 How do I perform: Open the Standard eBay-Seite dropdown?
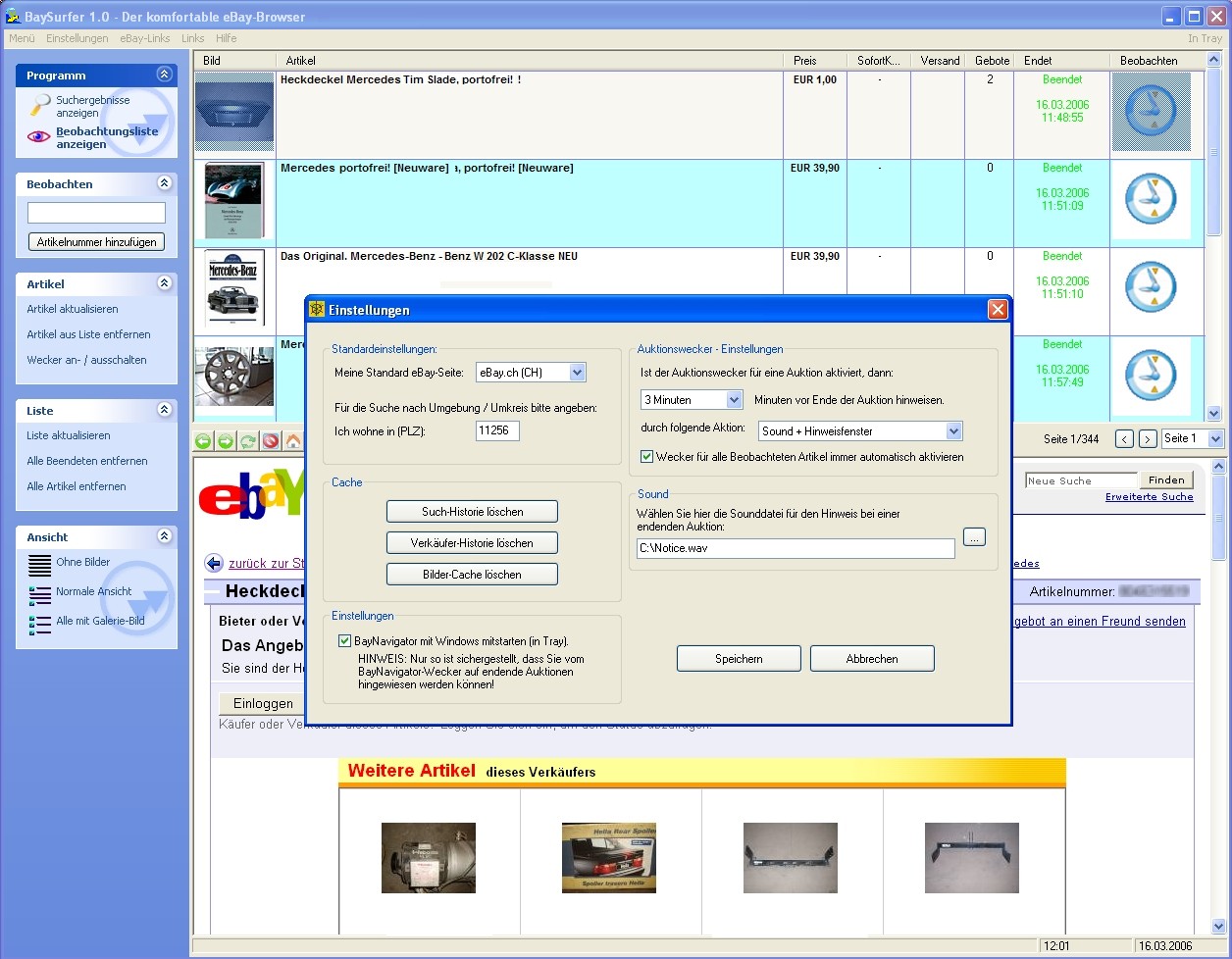coord(577,373)
